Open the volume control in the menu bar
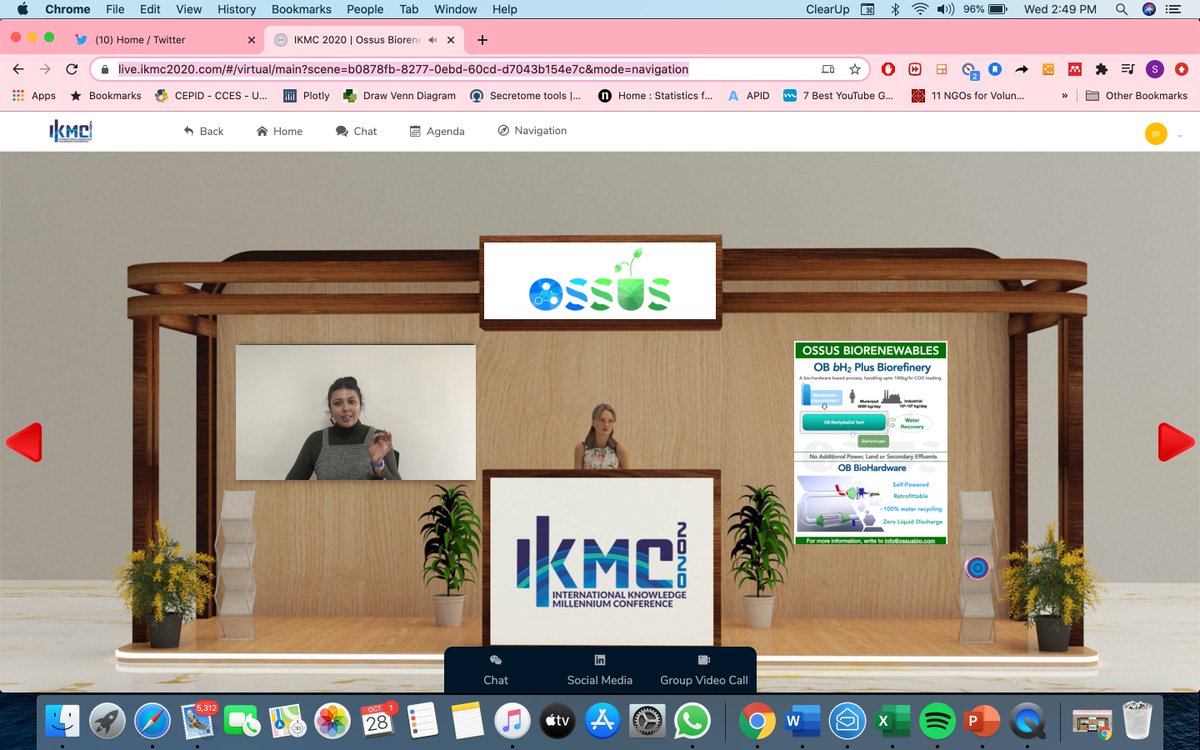Image resolution: width=1200 pixels, height=750 pixels. coord(946,9)
